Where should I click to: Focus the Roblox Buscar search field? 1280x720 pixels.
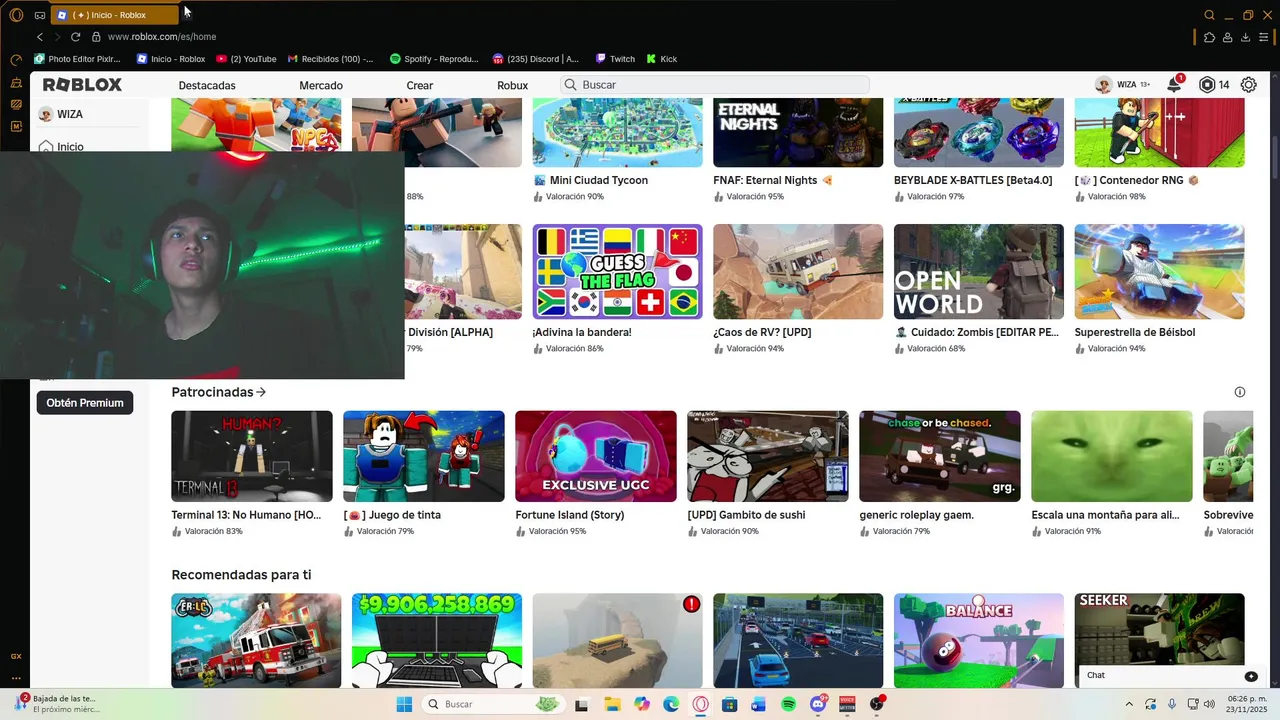tap(715, 85)
